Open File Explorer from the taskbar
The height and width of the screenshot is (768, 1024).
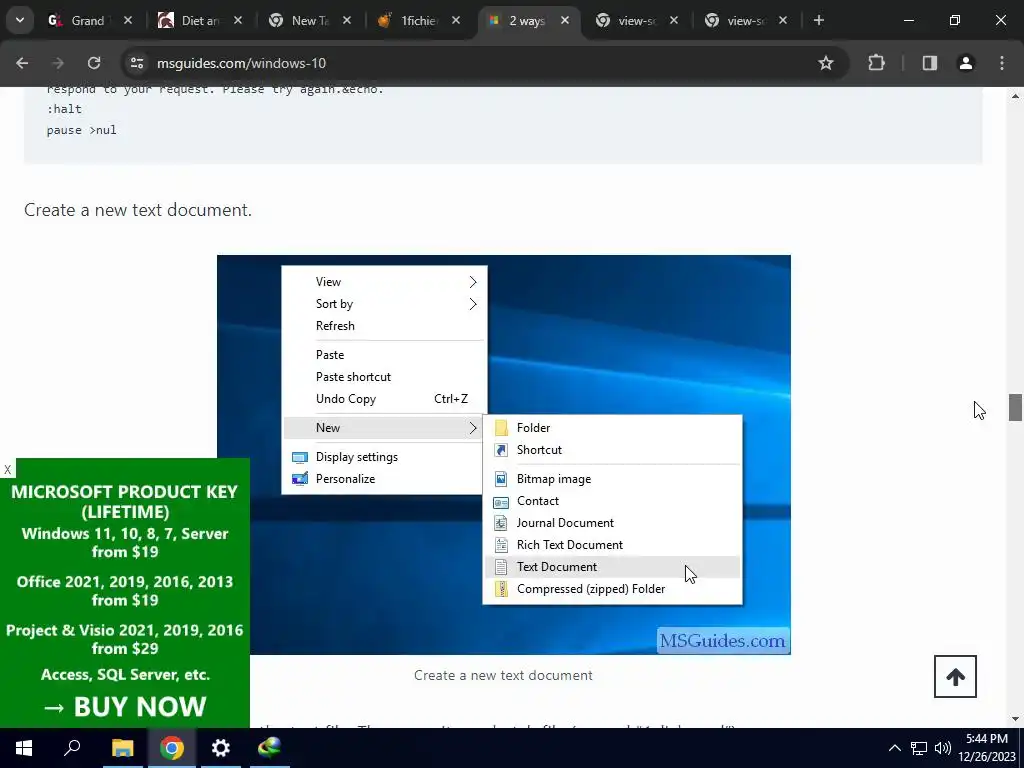pos(122,748)
